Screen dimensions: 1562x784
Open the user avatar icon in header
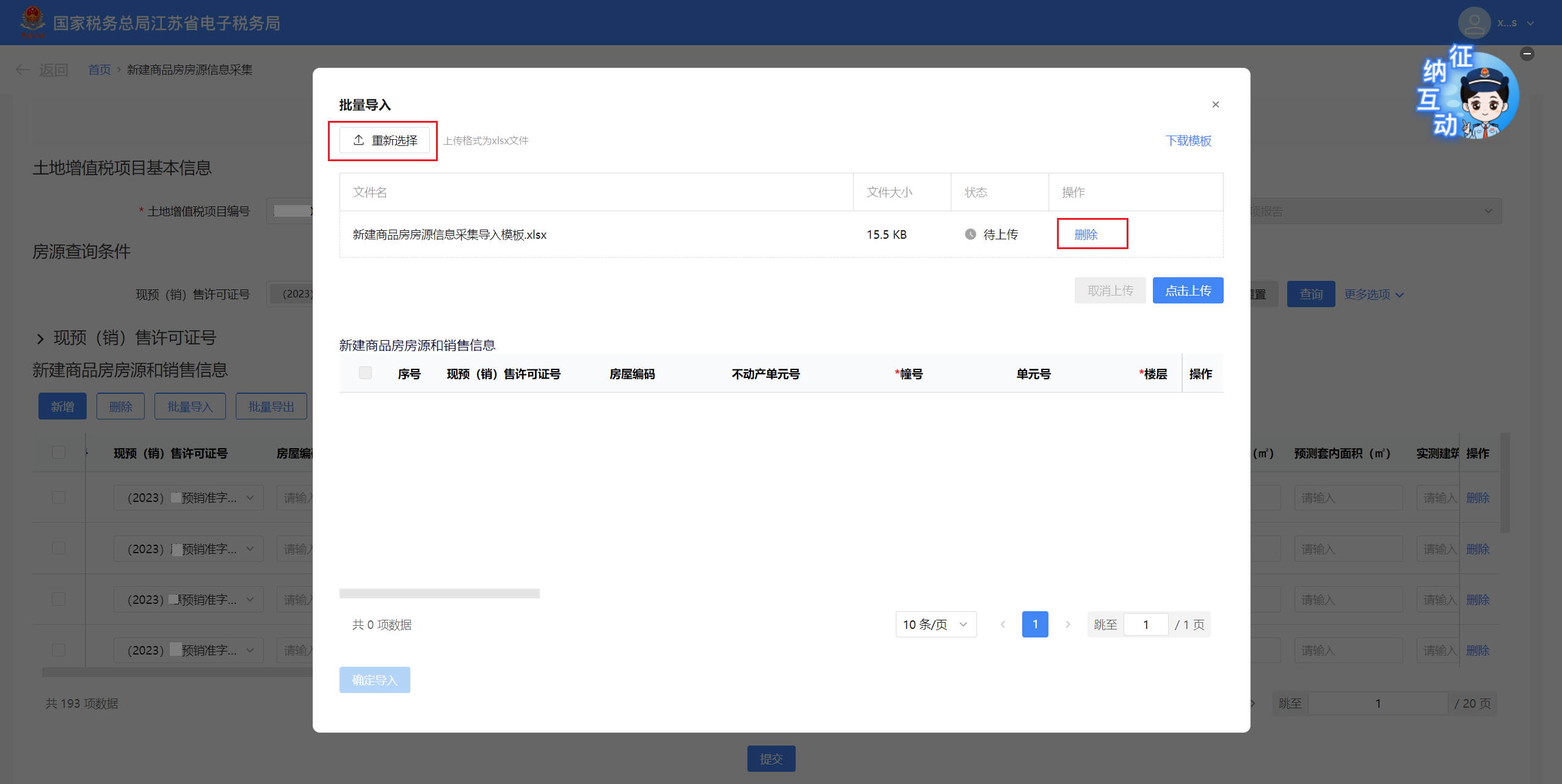click(x=1474, y=23)
